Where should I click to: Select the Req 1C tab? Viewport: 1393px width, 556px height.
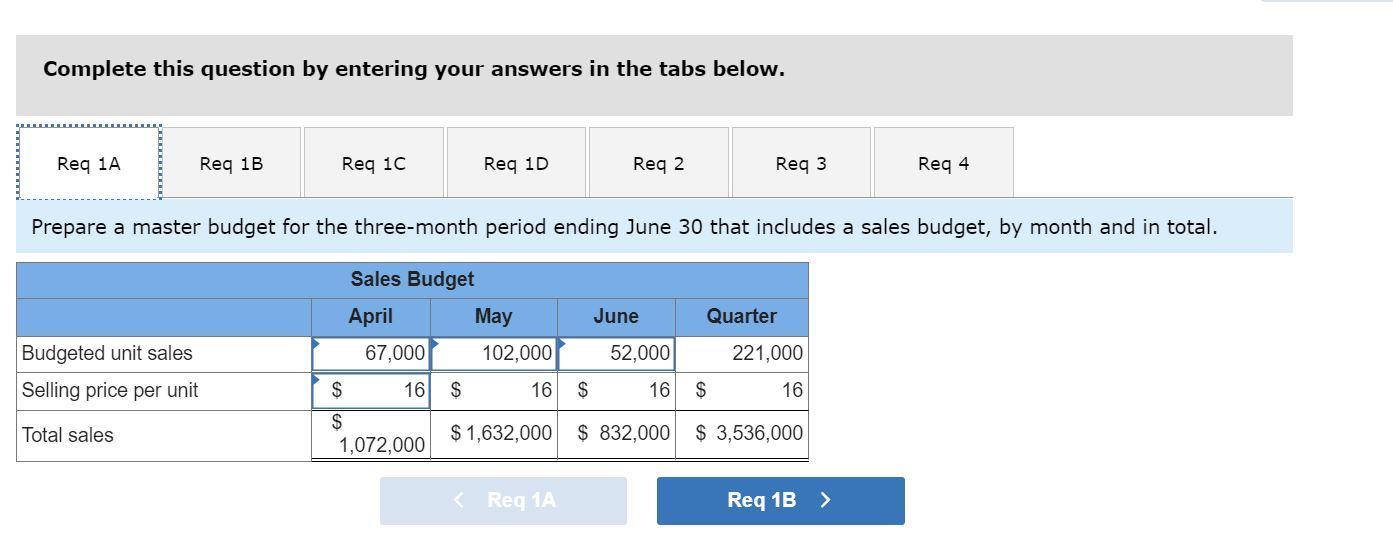pos(373,163)
